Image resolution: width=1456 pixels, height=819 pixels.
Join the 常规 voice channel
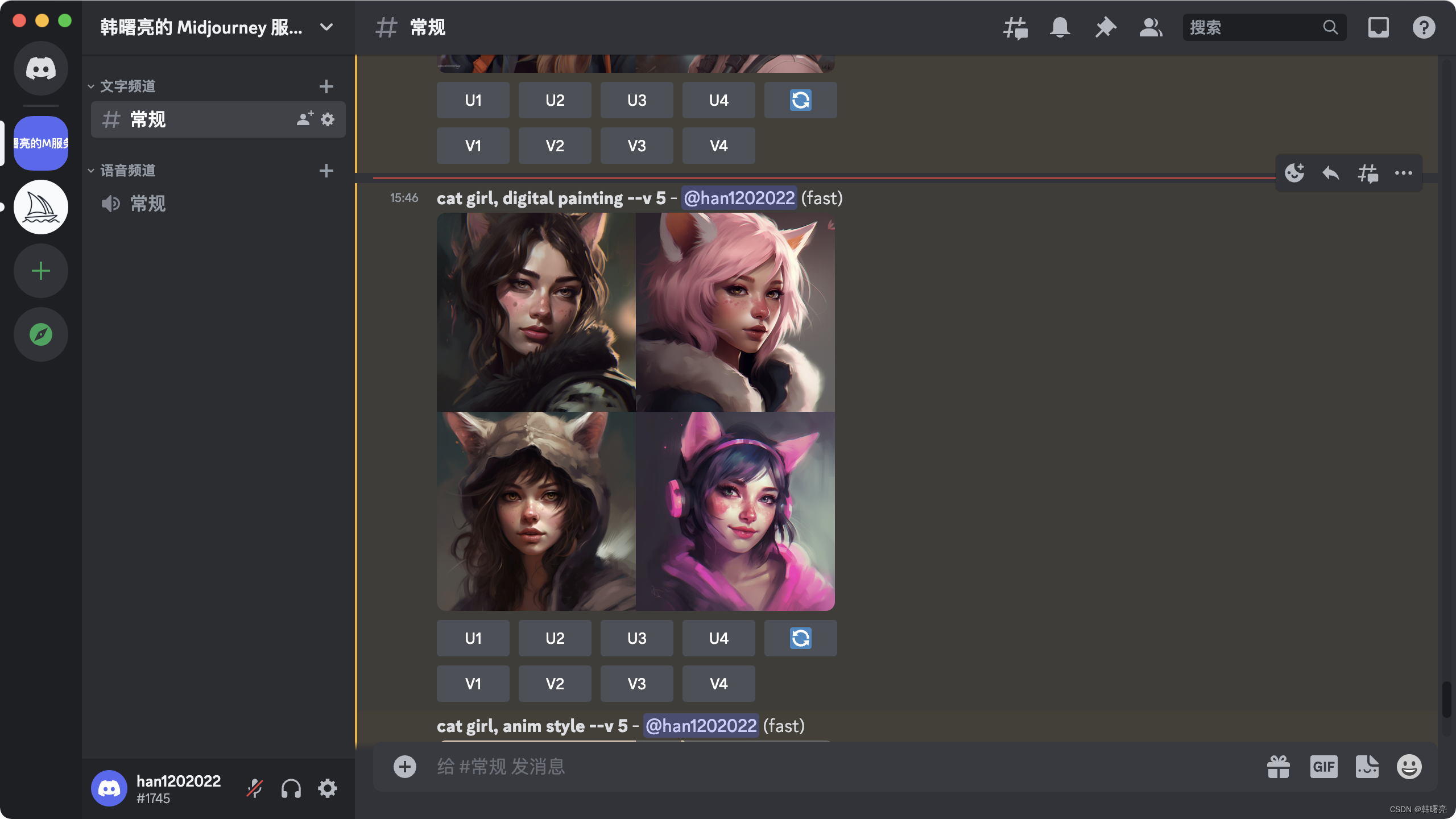[148, 204]
